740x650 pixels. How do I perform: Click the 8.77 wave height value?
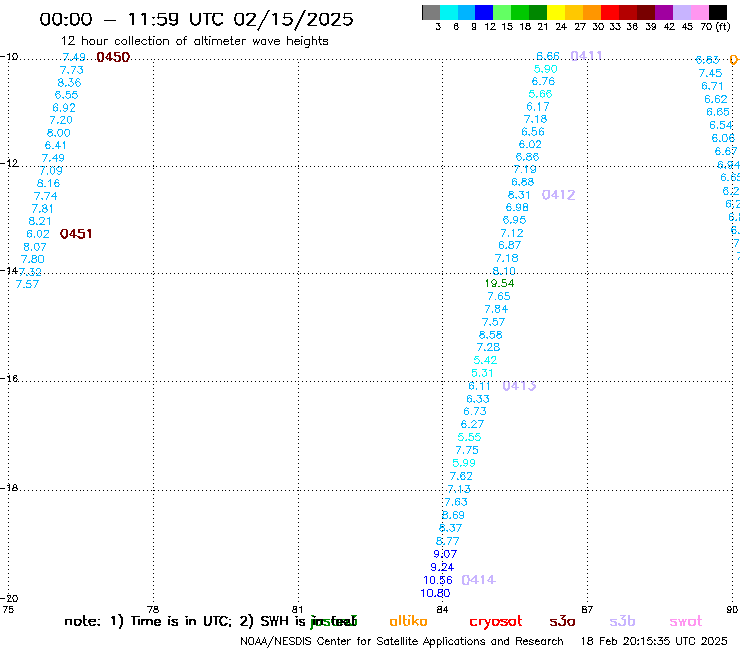447,541
